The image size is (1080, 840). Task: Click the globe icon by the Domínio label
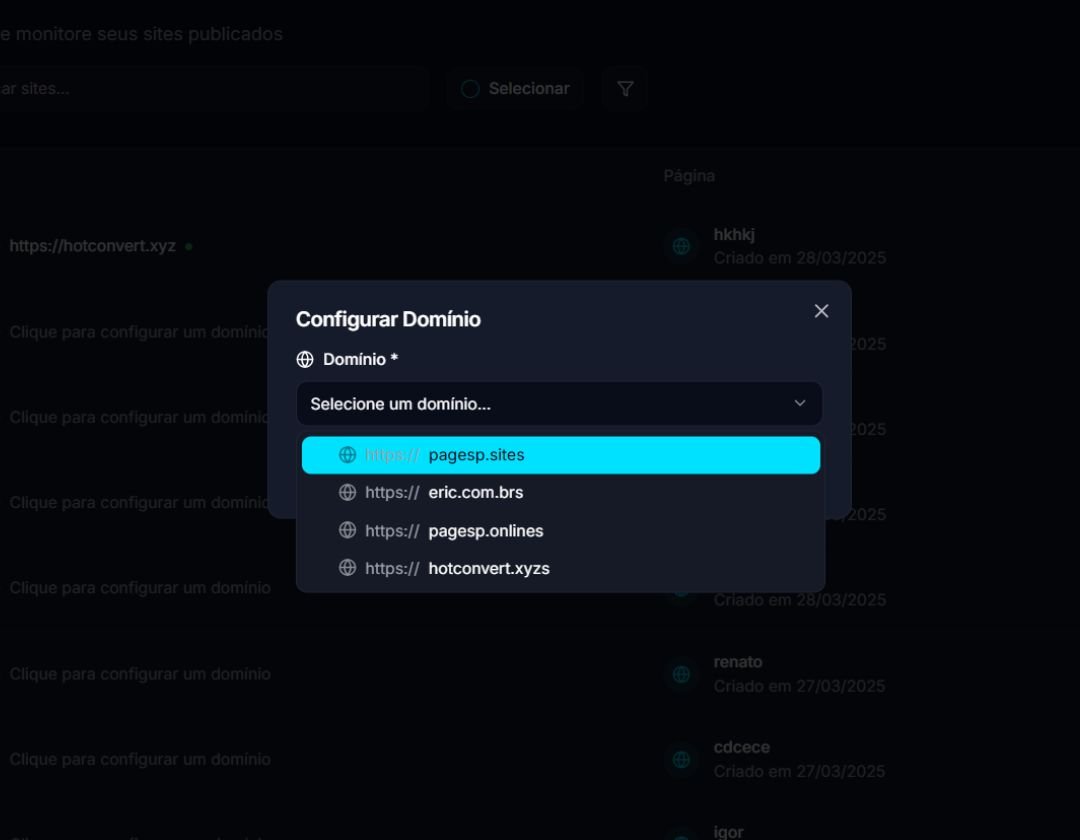pyautogui.click(x=305, y=360)
